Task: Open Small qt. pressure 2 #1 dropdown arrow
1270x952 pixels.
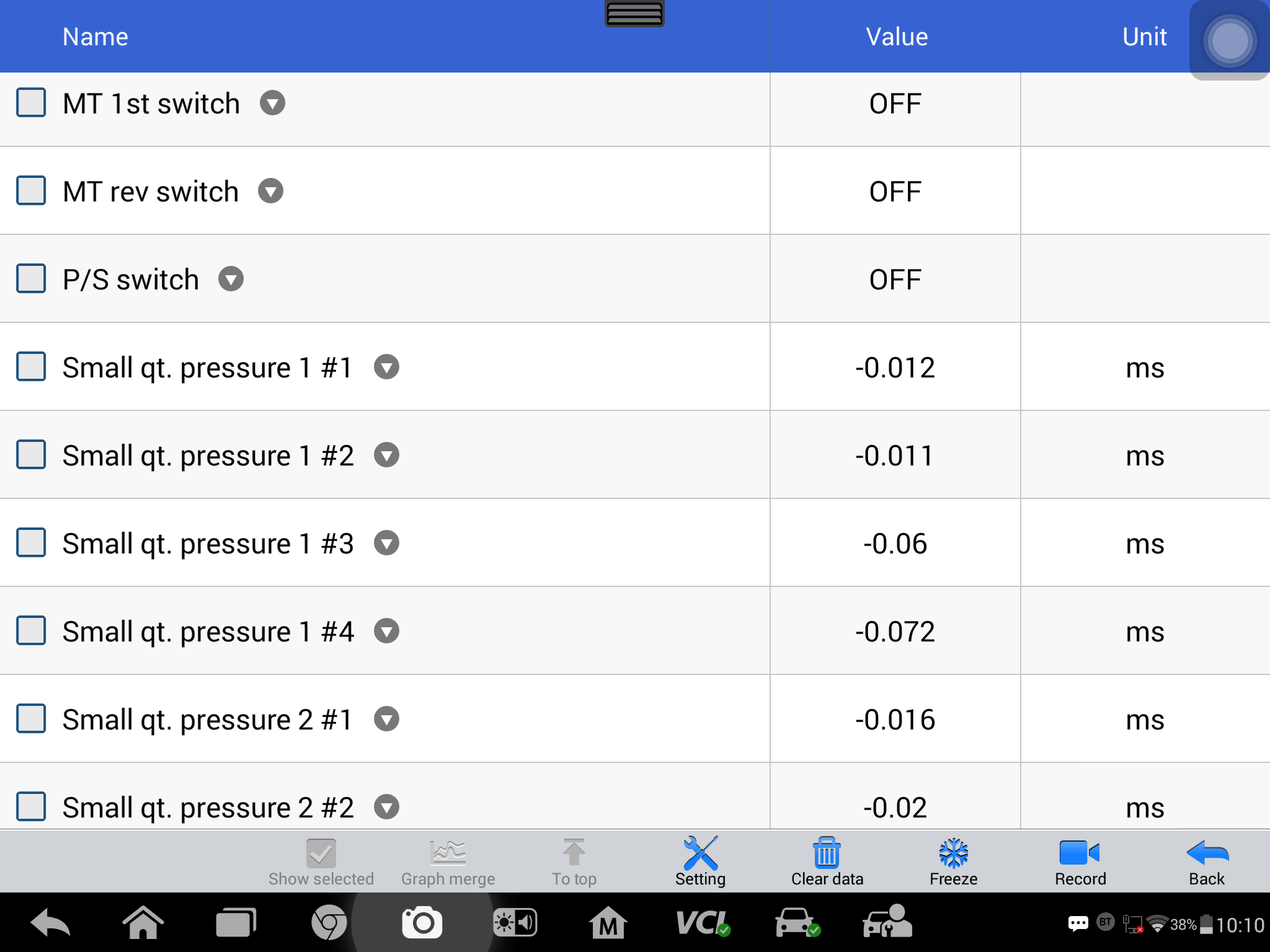Action: pyautogui.click(x=386, y=719)
